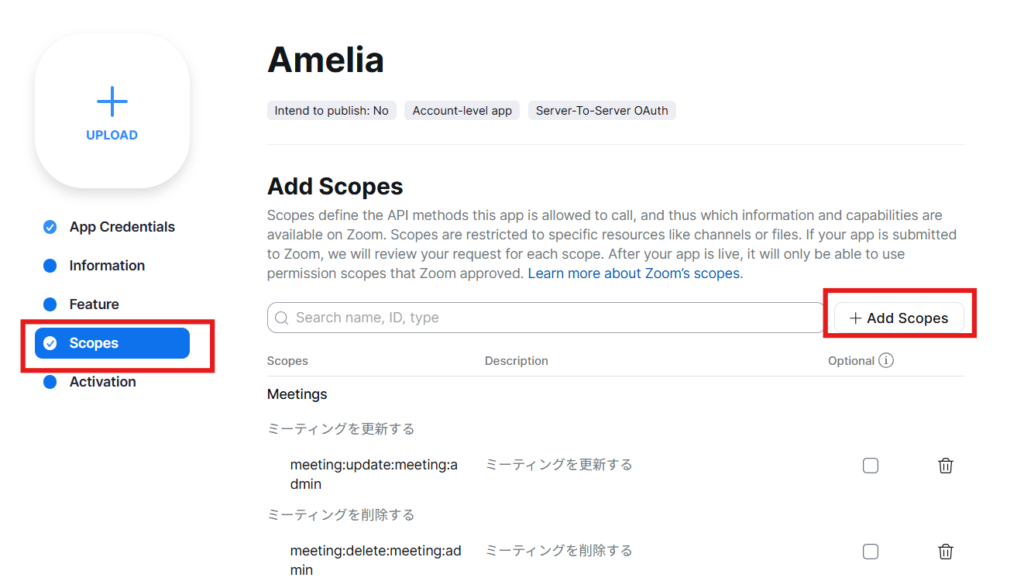Image resolution: width=1024 pixels, height=581 pixels.
Task: Click the plus upload icon
Action: tap(112, 101)
